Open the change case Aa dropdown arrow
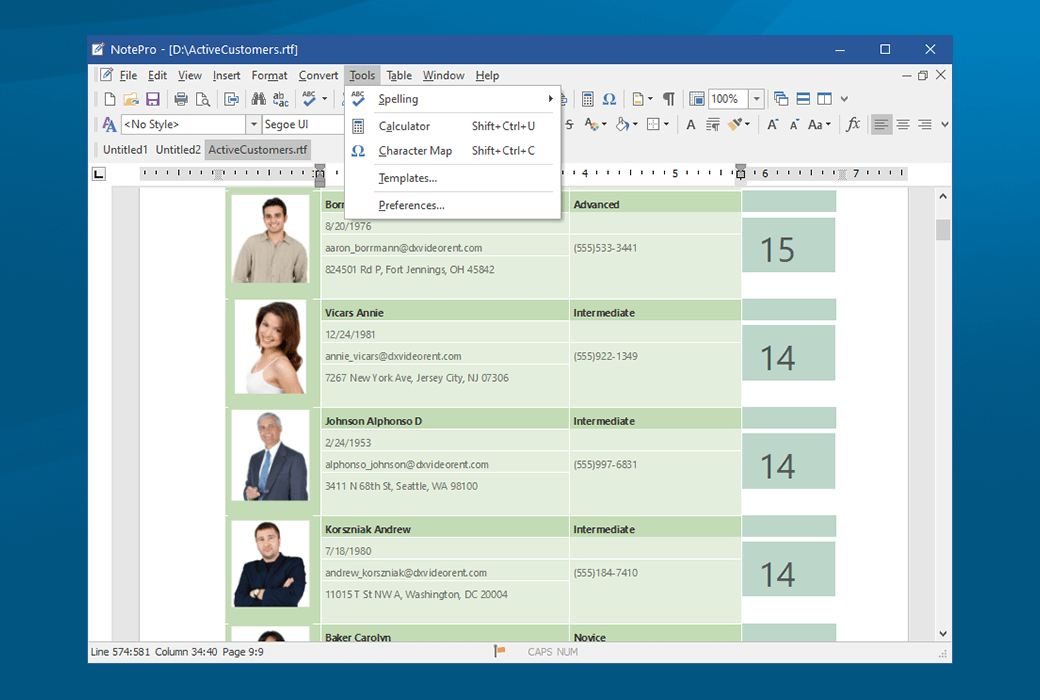The width and height of the screenshot is (1040, 700). pyautogui.click(x=828, y=125)
